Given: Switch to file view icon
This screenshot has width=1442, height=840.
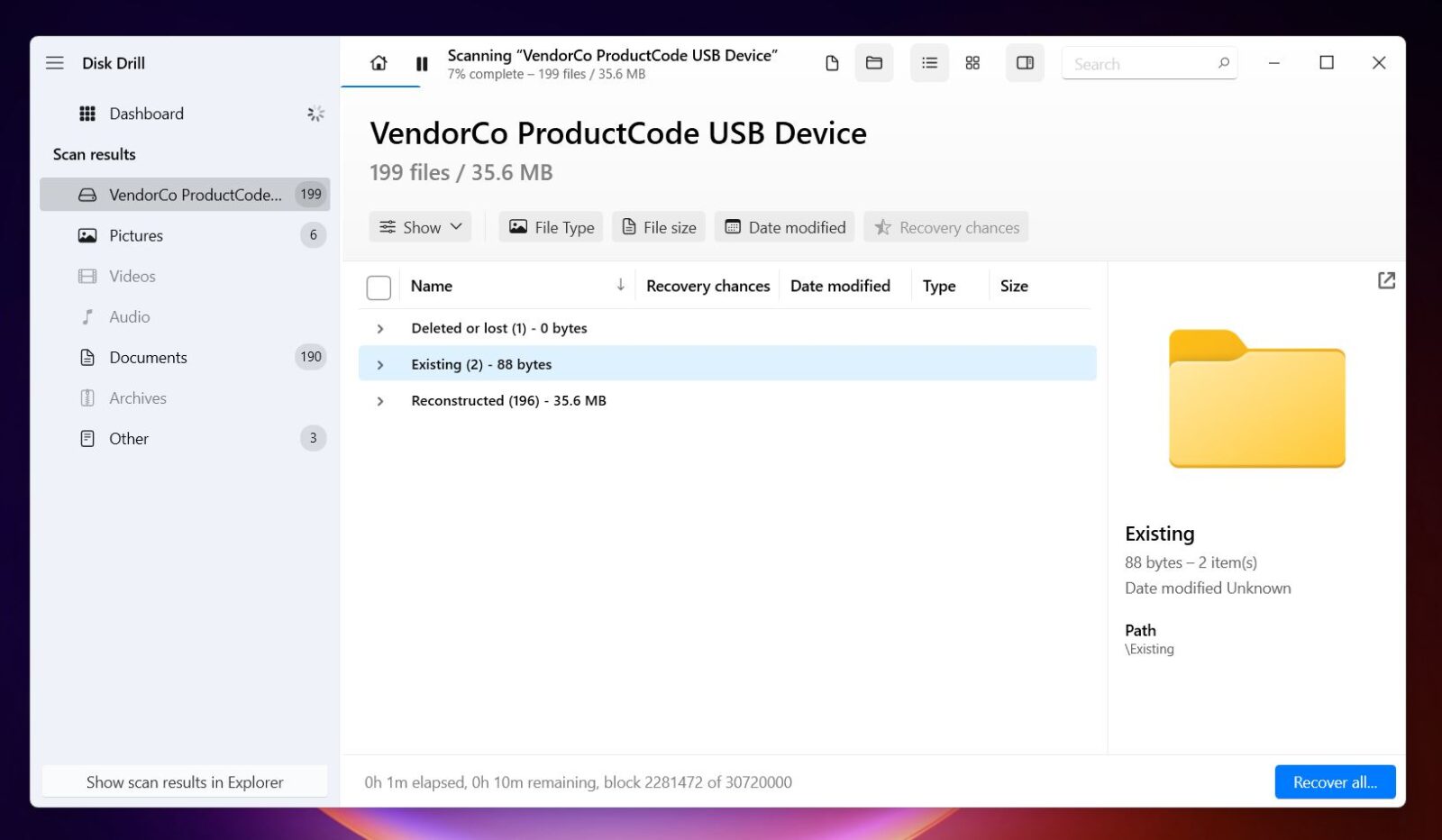Looking at the screenshot, I should (x=832, y=63).
